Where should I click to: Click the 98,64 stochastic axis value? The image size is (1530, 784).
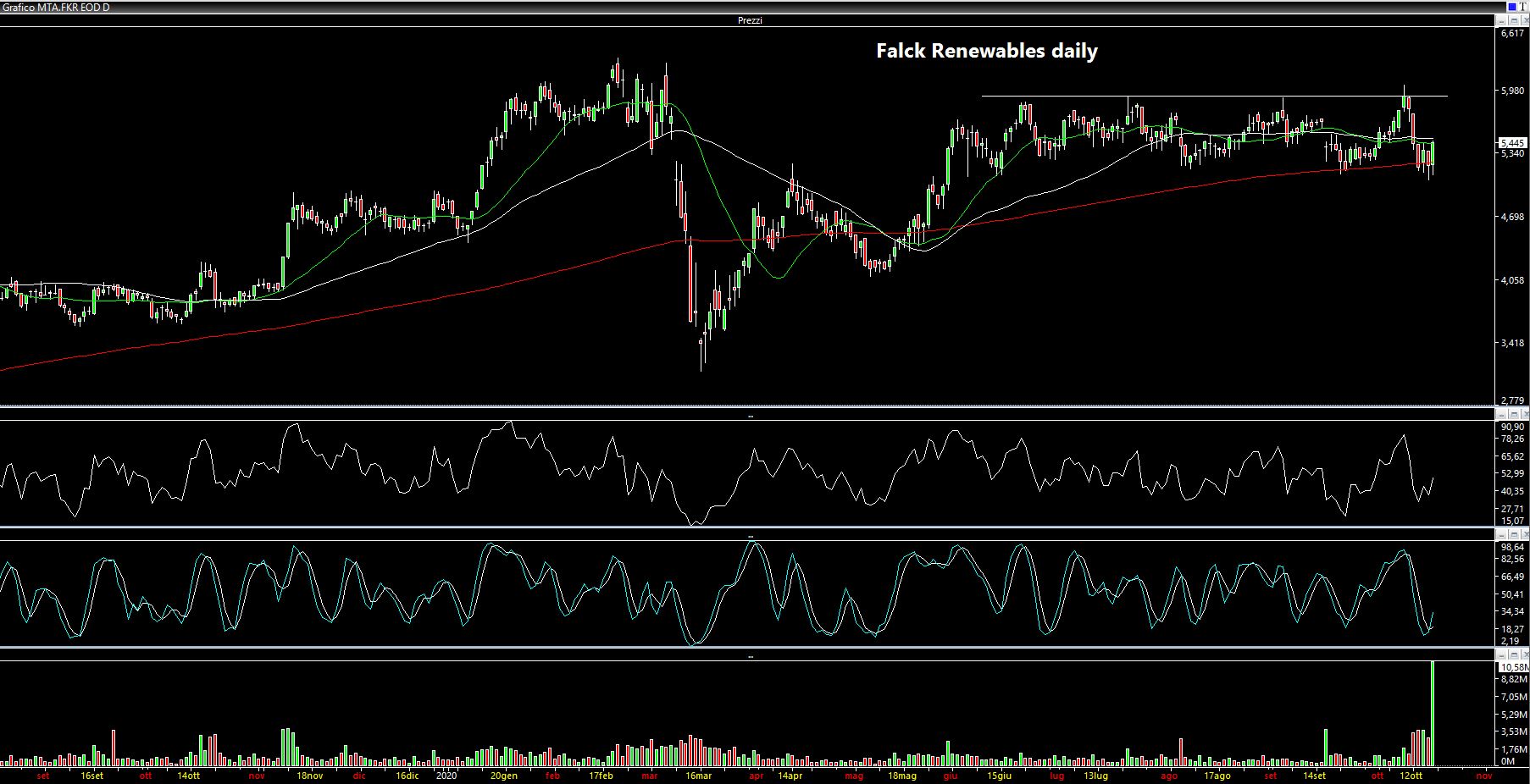1511,548
